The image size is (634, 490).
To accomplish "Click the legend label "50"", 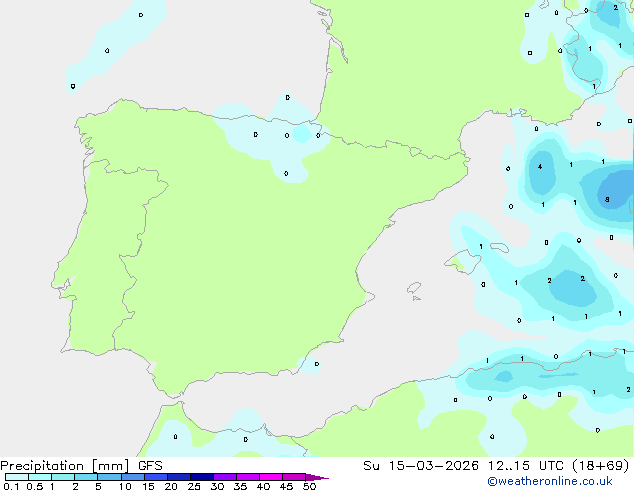I will coord(309,486).
